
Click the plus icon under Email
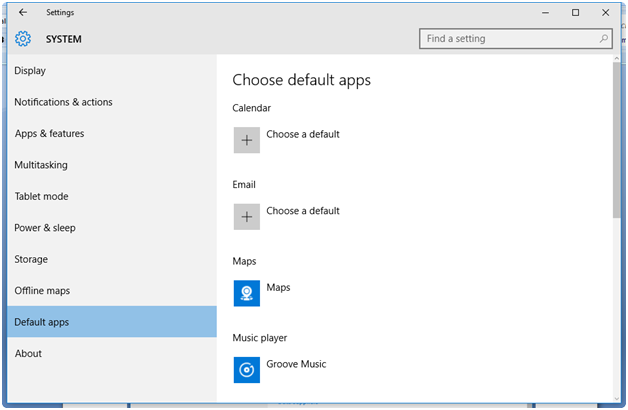(247, 216)
